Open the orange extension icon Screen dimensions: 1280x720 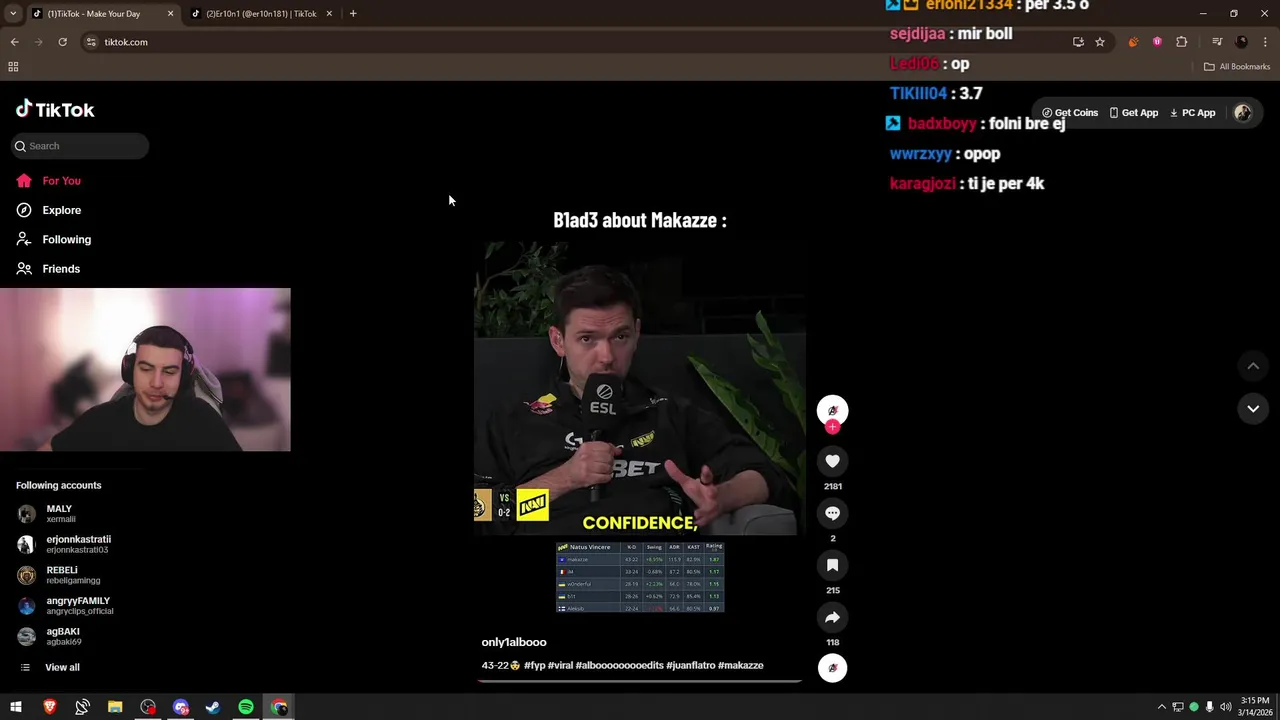tap(1133, 42)
